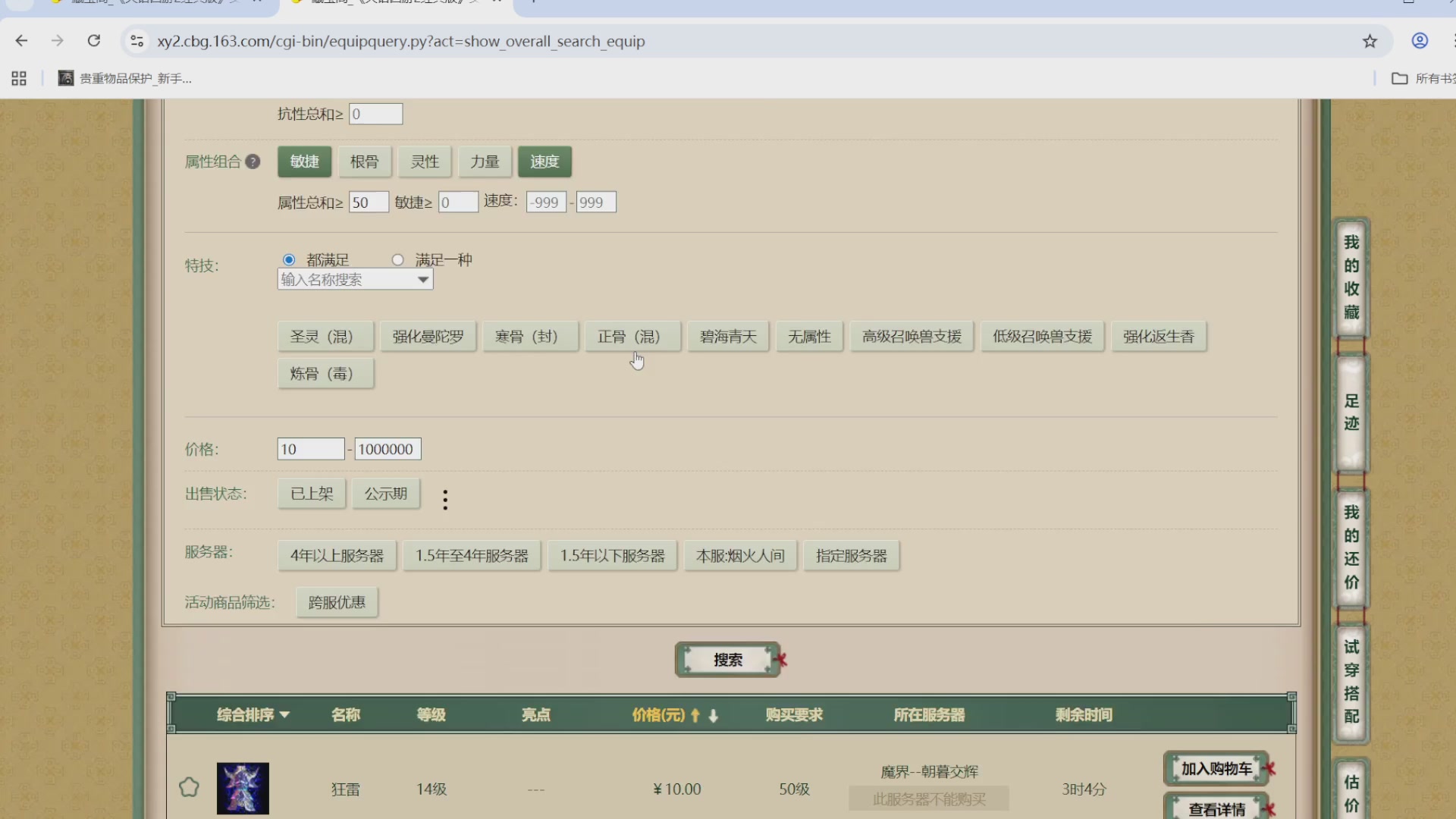Open the 输入名称搜索 dropdown
The width and height of the screenshot is (1456, 819).
click(x=354, y=279)
